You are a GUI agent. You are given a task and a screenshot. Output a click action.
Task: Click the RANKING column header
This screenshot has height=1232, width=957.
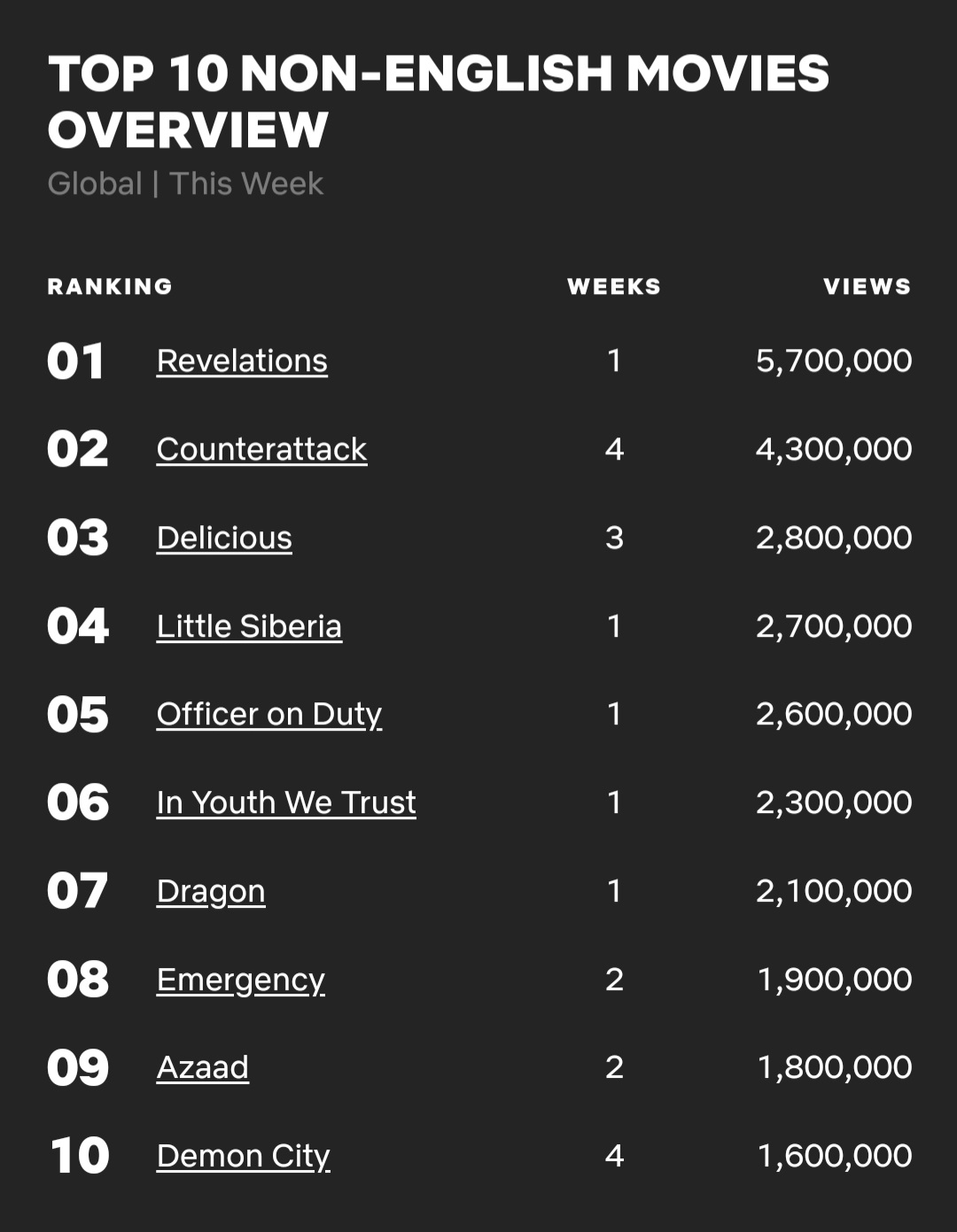point(110,286)
